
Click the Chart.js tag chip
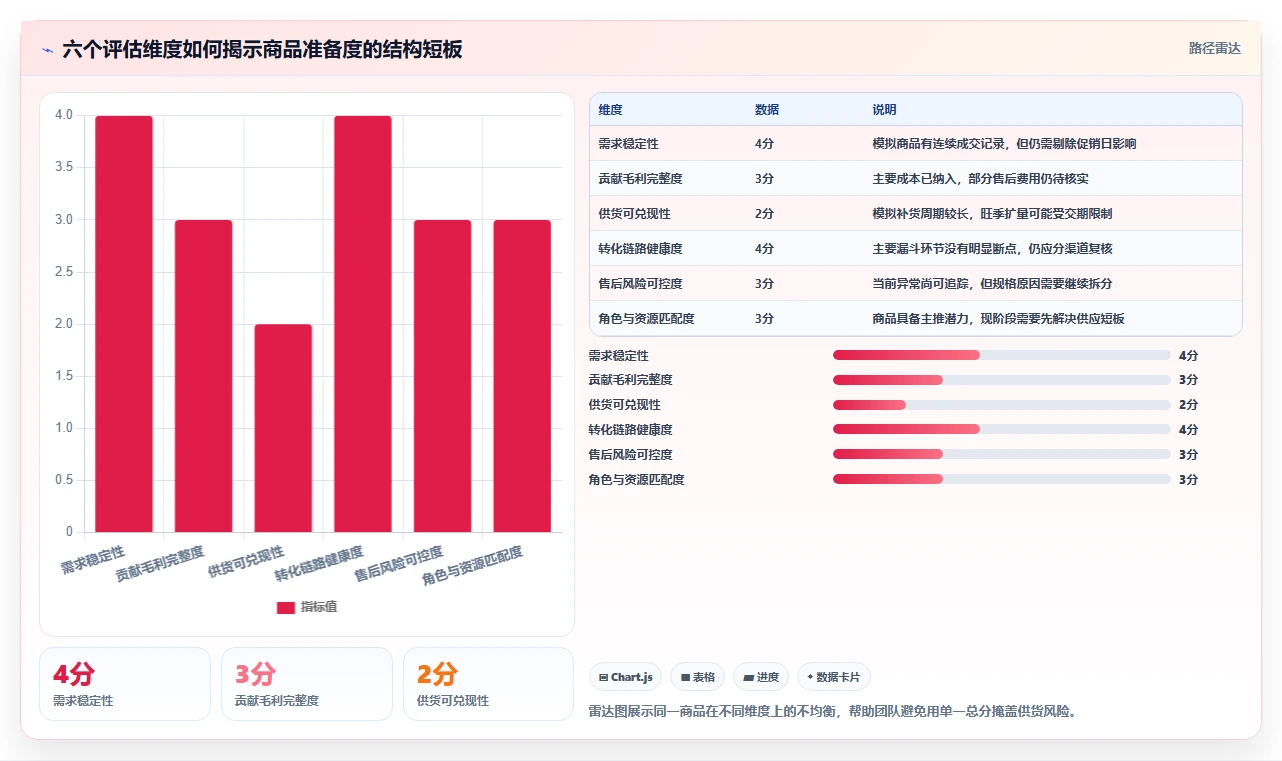[x=625, y=677]
